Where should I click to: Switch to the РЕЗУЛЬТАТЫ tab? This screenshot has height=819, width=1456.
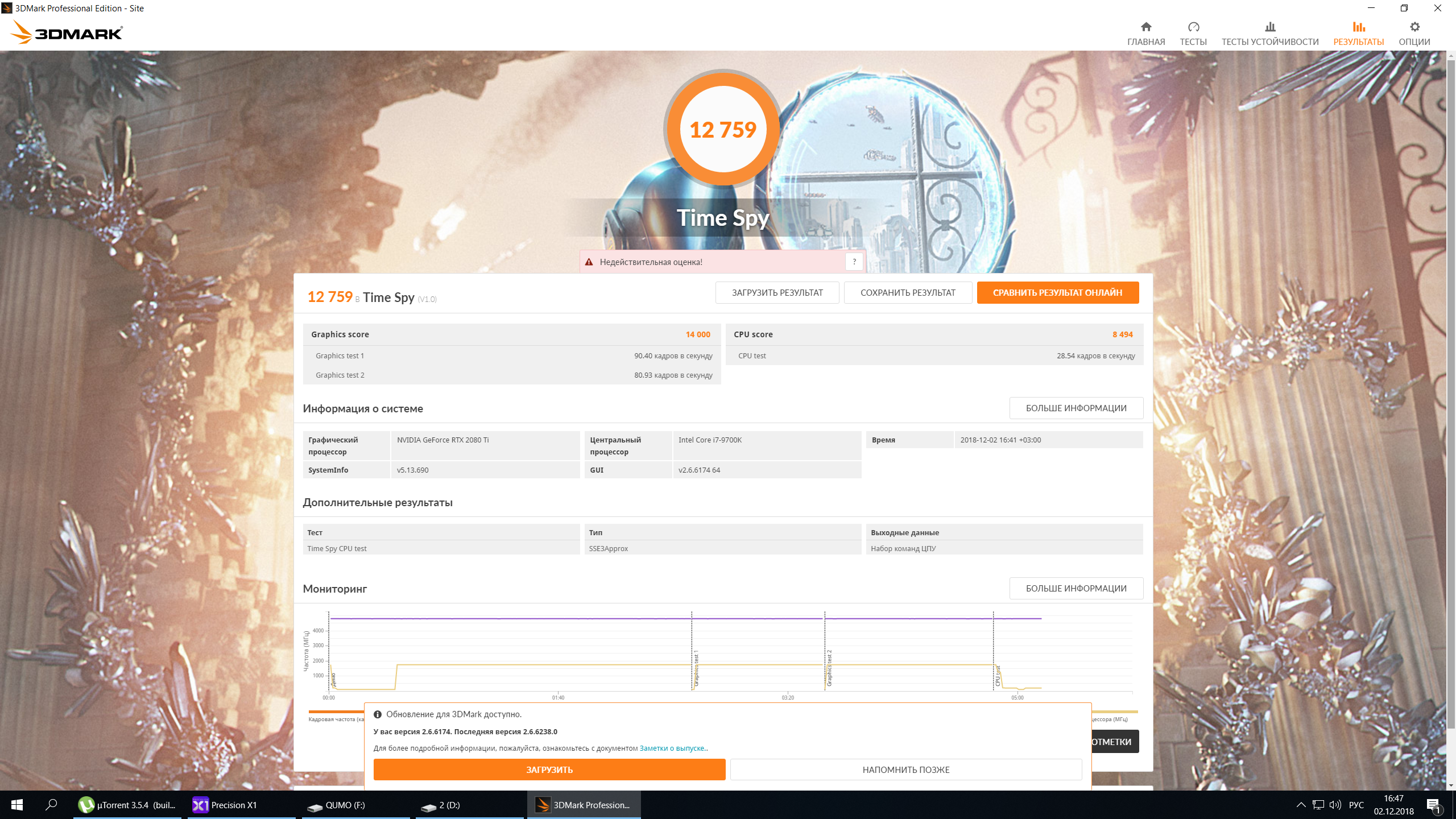click(1358, 33)
